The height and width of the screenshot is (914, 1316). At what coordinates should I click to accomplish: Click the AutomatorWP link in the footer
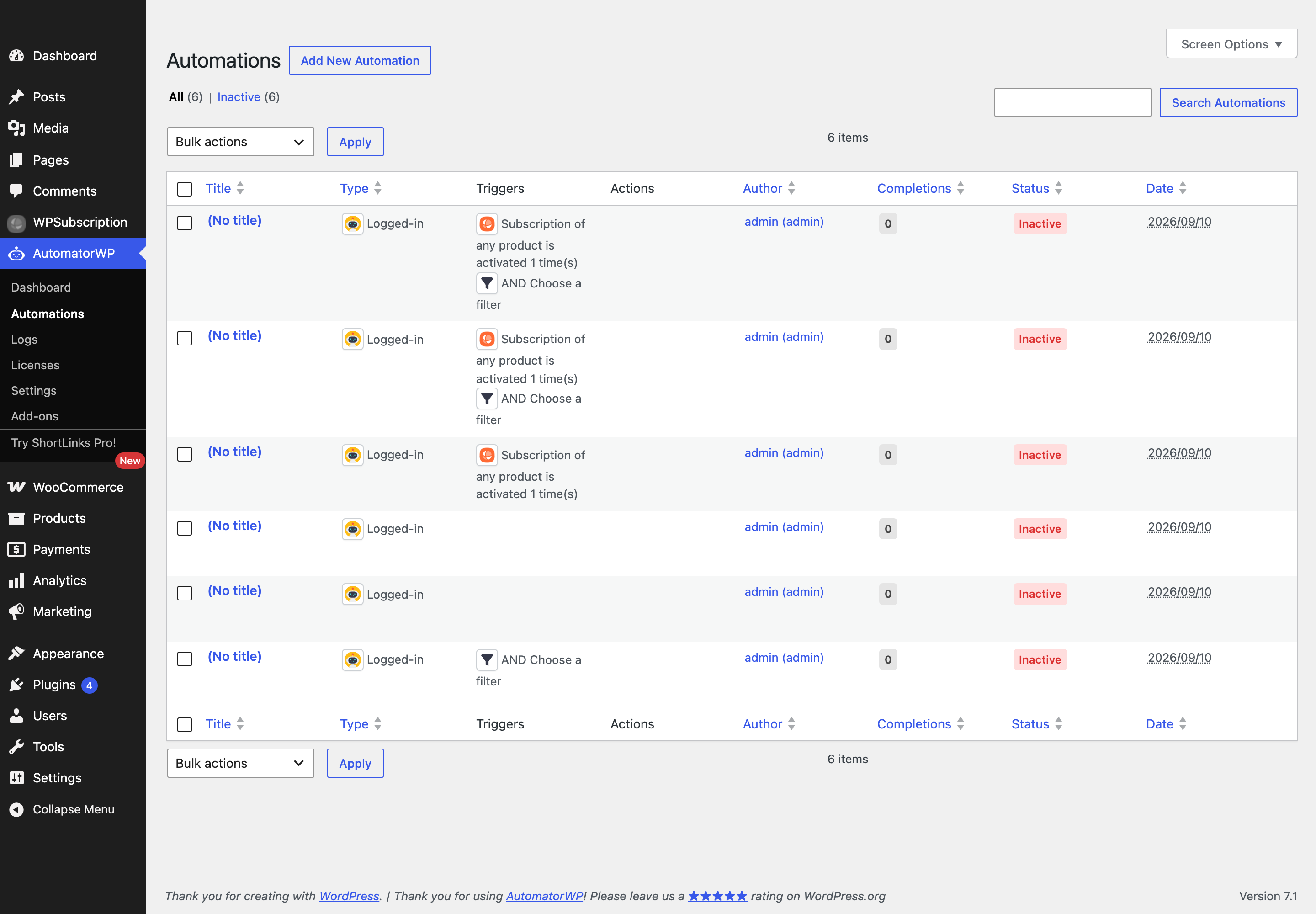[544, 896]
